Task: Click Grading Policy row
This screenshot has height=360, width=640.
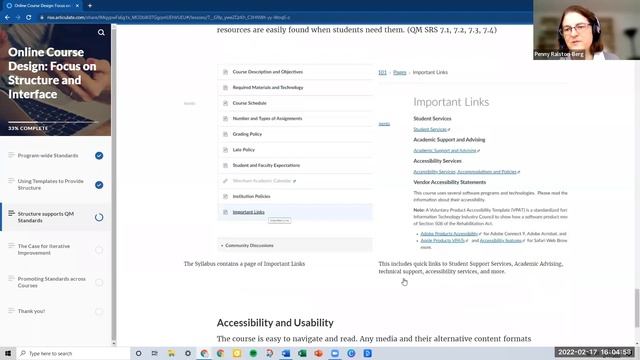Action: tap(295, 134)
